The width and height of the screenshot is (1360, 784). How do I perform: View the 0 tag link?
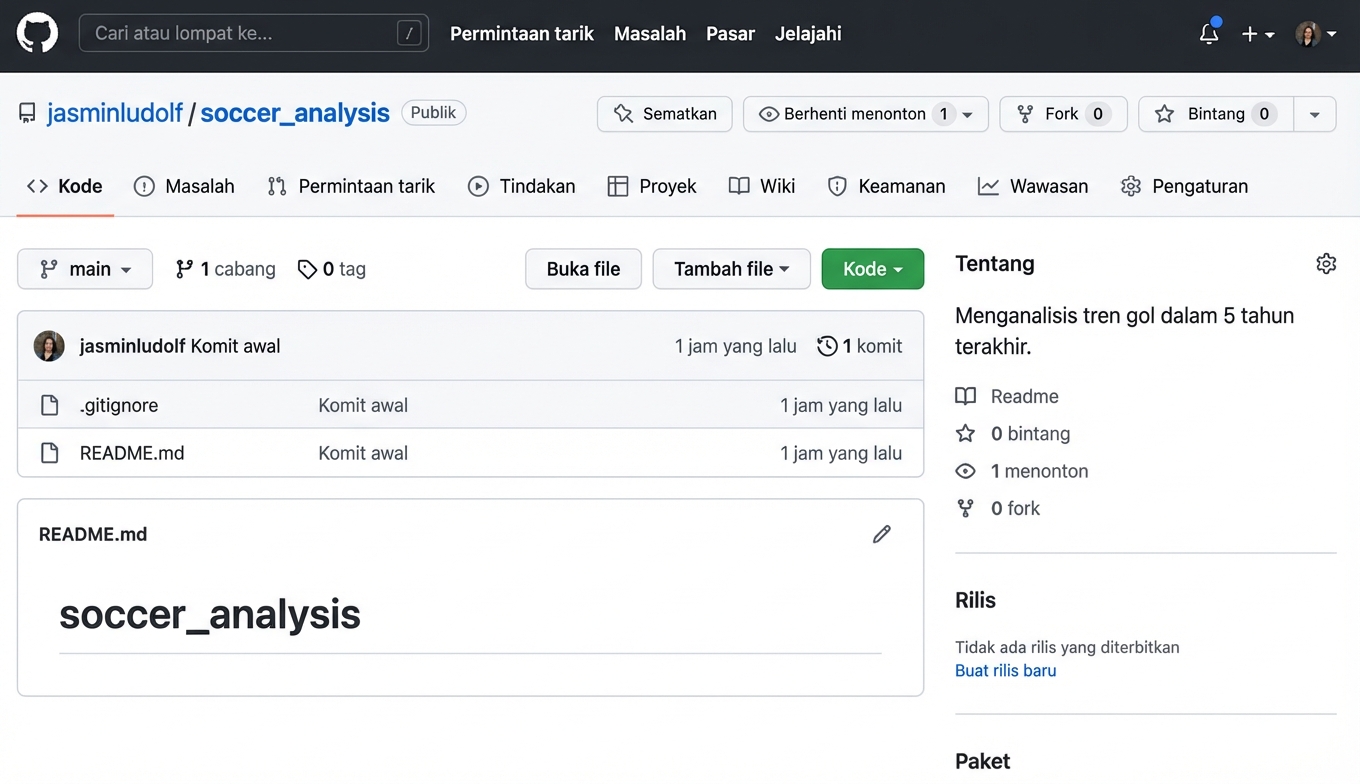click(x=332, y=269)
